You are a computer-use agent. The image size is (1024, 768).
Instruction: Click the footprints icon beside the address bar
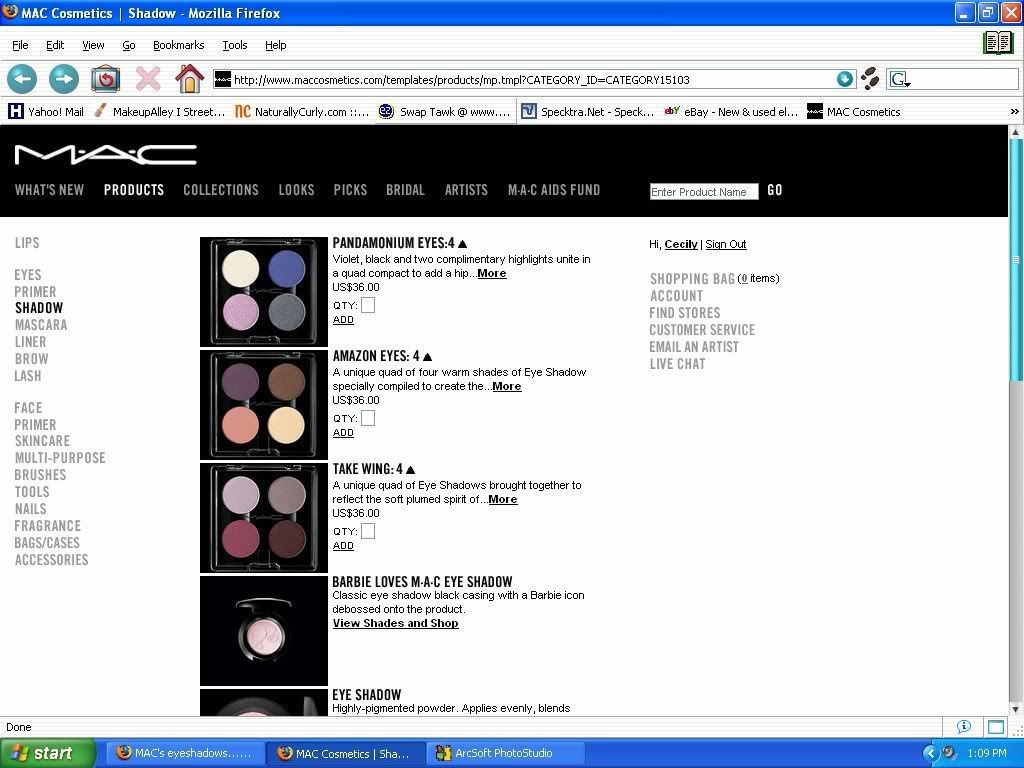(x=870, y=78)
